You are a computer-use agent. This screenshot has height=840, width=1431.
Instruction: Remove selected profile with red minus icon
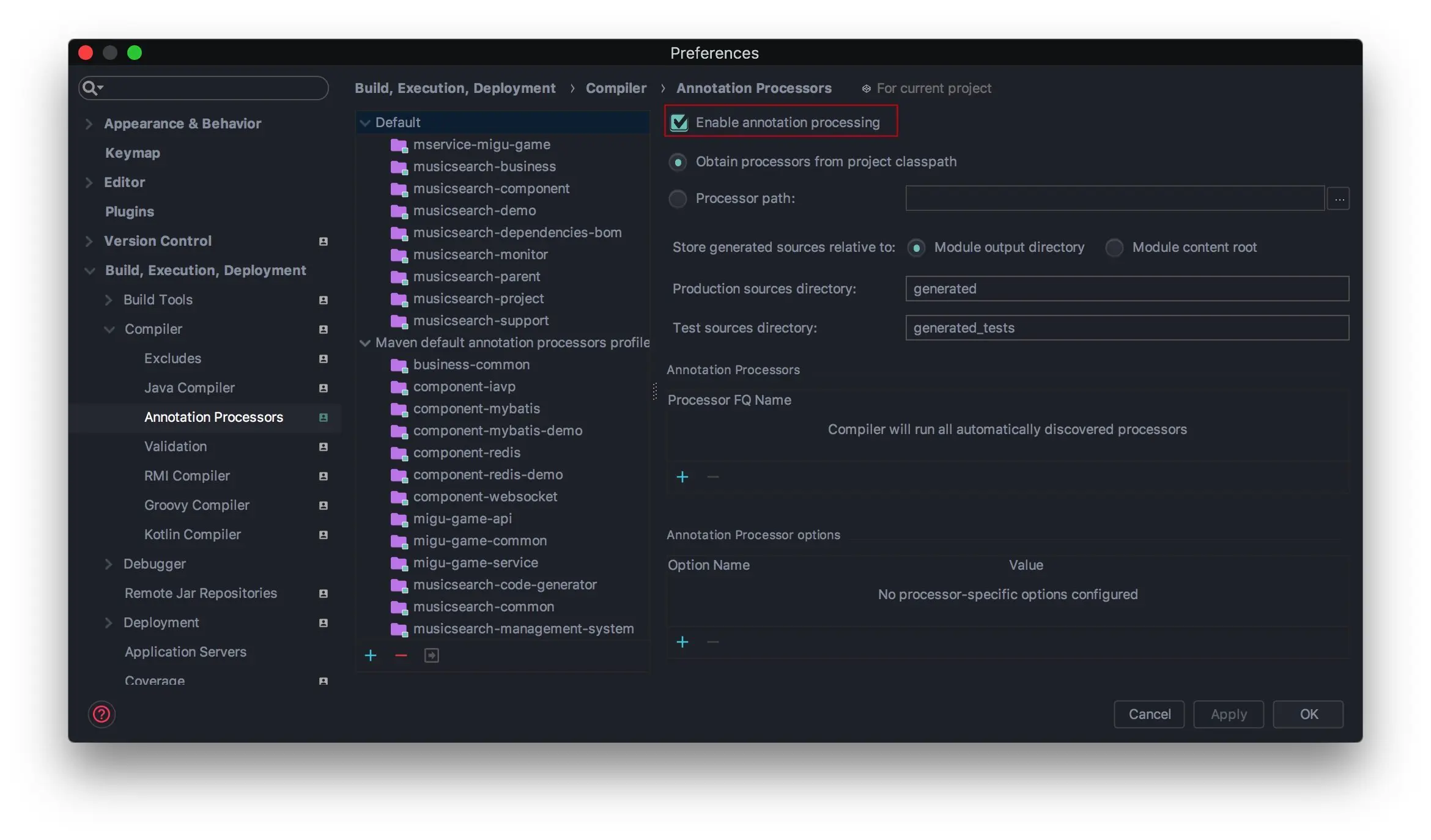click(x=401, y=655)
